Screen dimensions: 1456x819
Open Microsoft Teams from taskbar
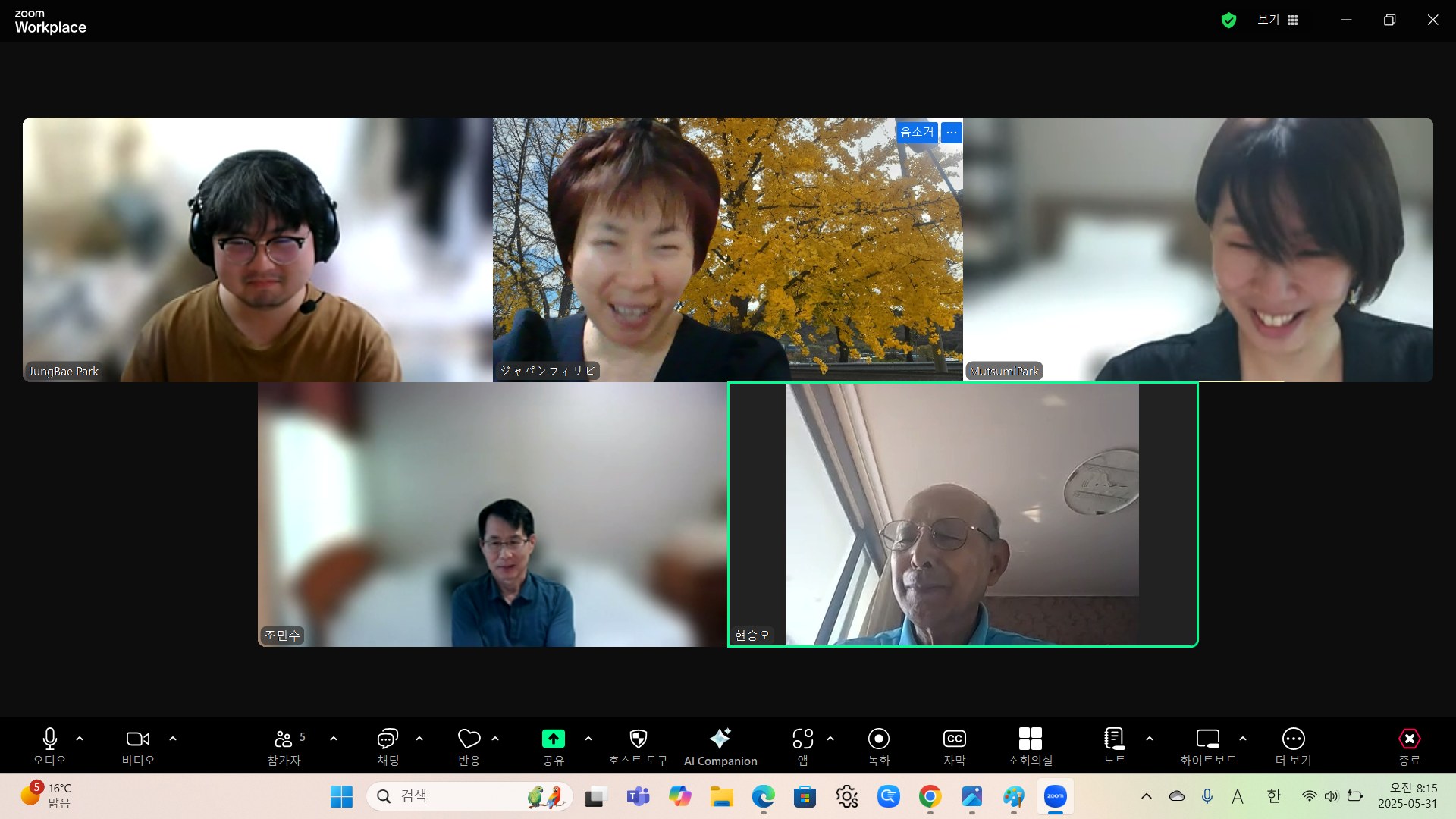click(638, 796)
